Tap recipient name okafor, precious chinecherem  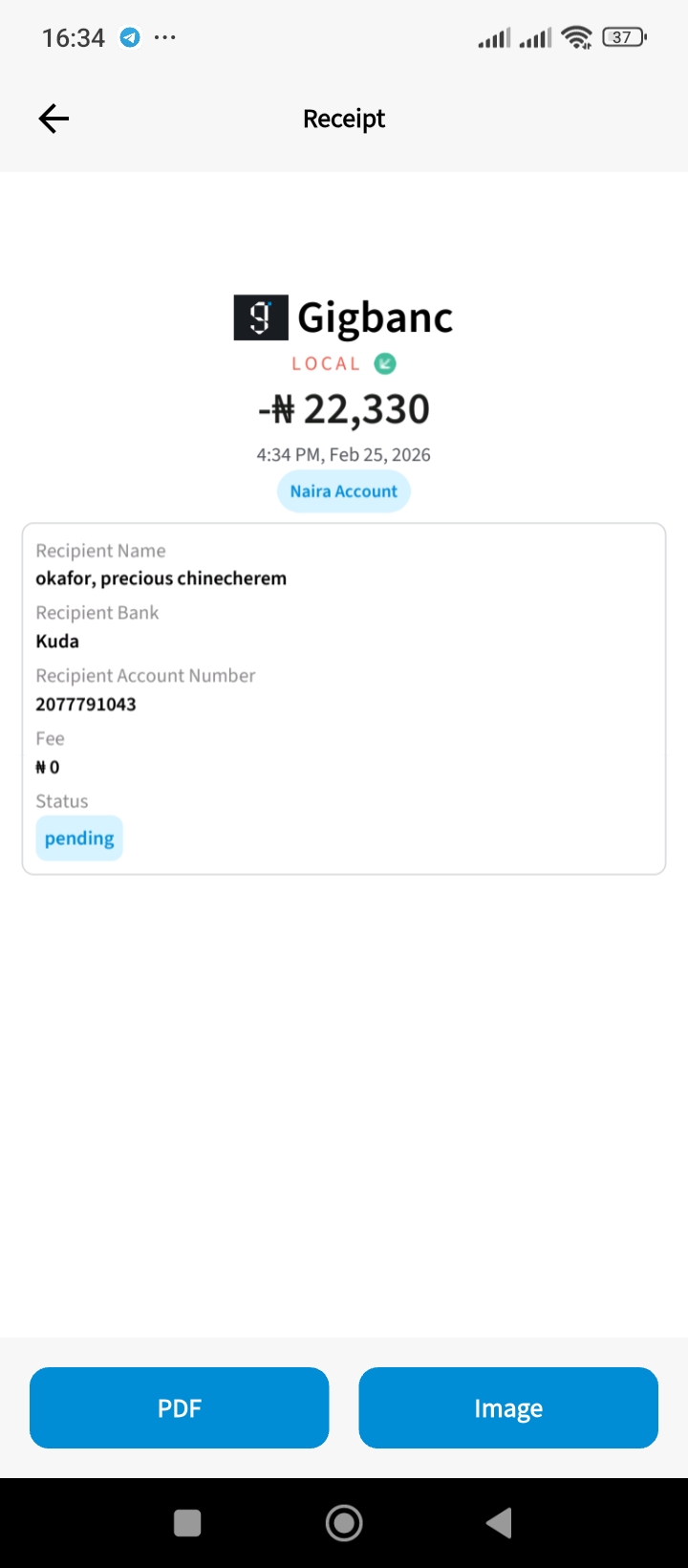(161, 578)
